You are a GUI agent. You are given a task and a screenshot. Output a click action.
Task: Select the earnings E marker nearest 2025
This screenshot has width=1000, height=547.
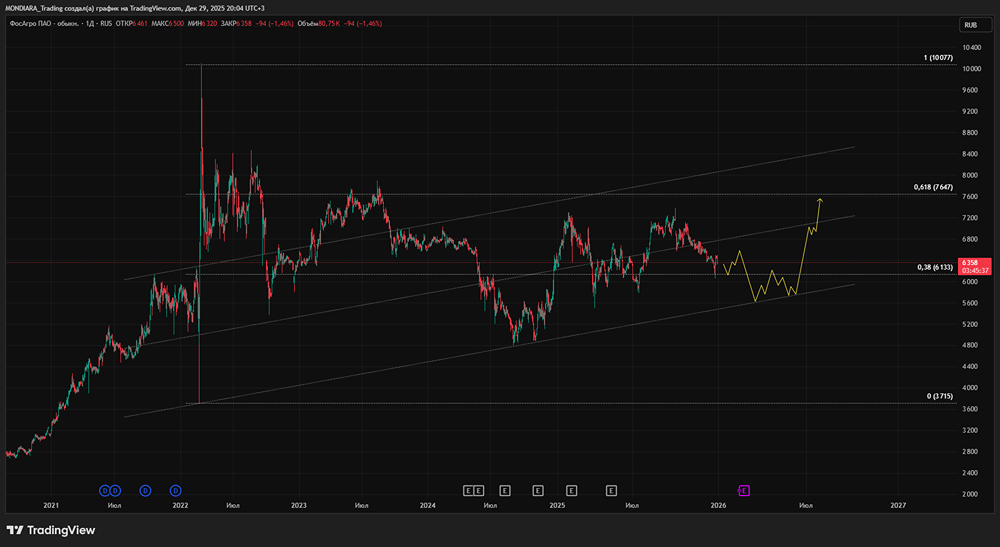tap(571, 490)
